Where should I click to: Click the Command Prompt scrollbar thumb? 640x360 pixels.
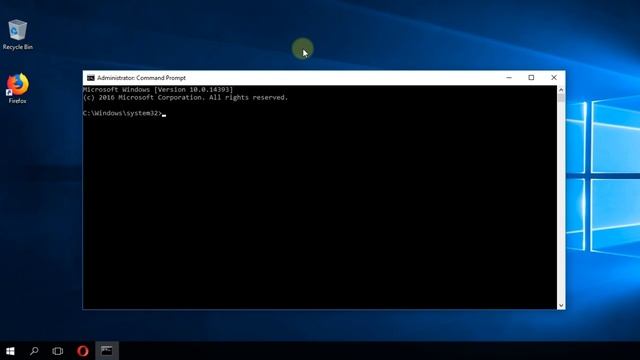click(x=561, y=98)
